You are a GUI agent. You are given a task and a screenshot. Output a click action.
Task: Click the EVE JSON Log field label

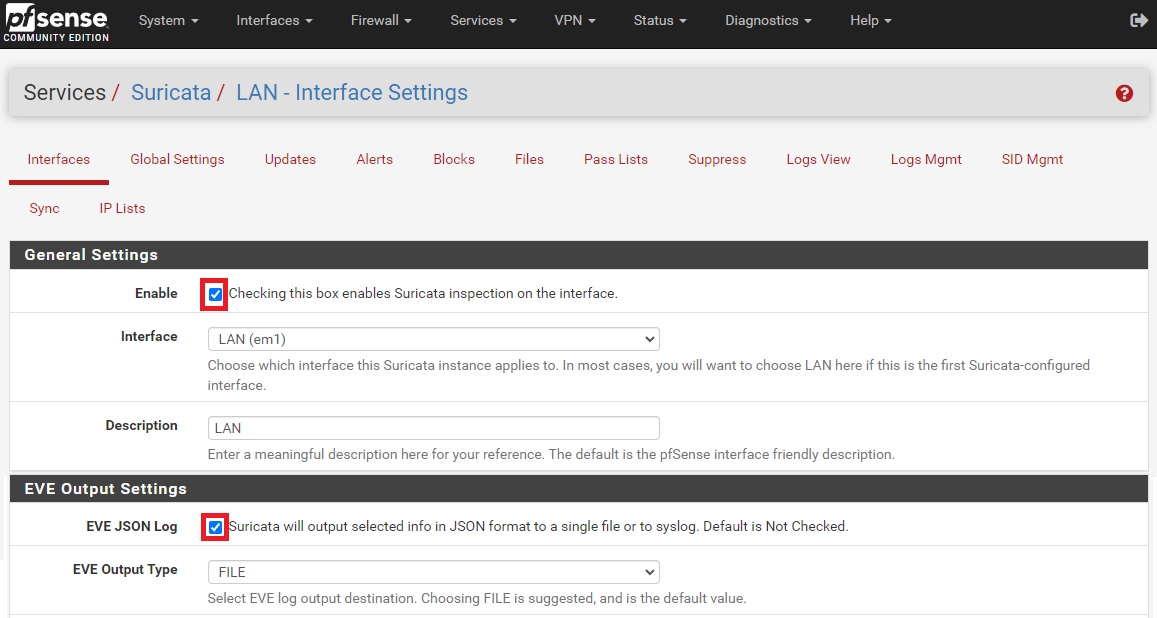point(131,526)
